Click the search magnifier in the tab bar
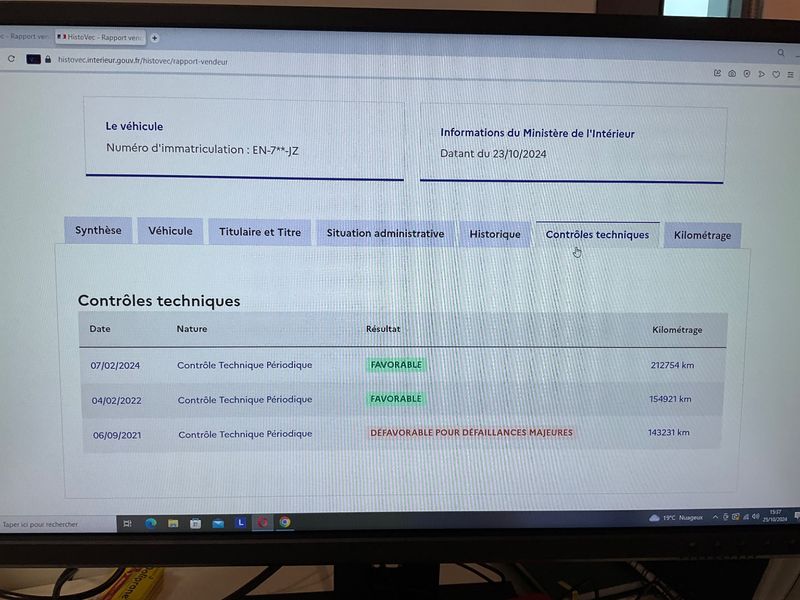800x600 pixels. (x=781, y=53)
